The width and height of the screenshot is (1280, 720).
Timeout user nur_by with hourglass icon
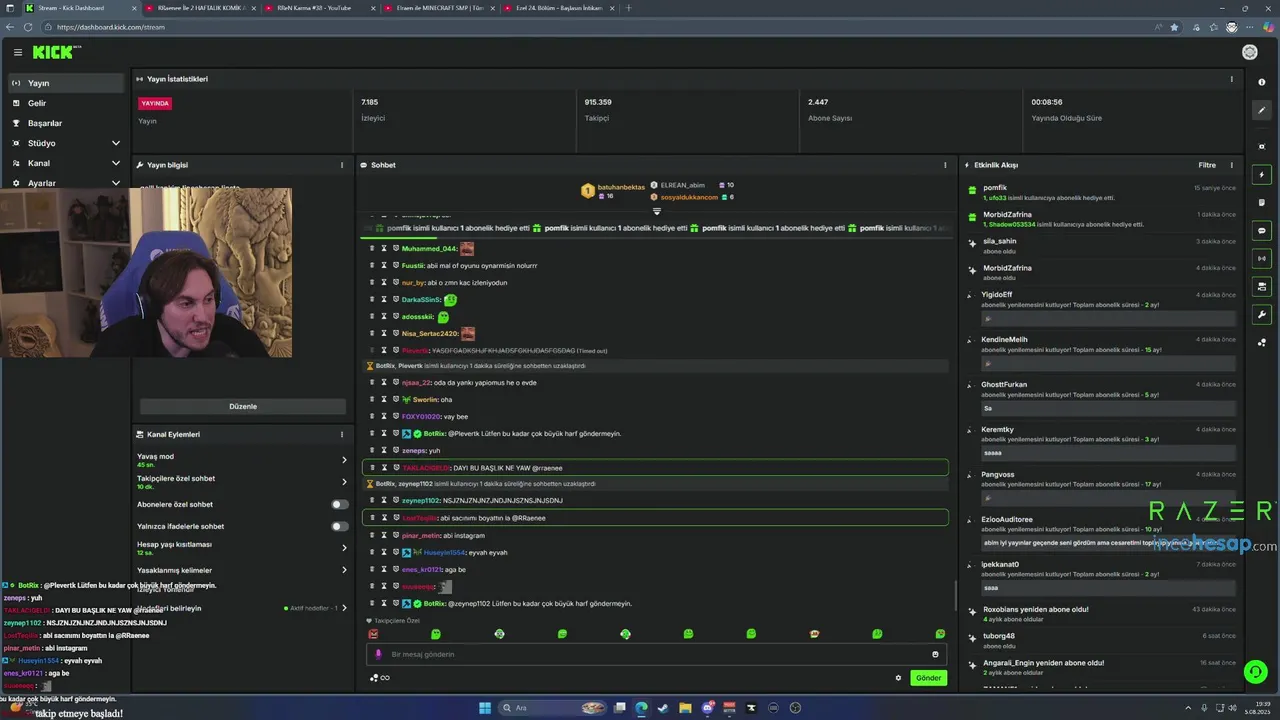(384, 283)
